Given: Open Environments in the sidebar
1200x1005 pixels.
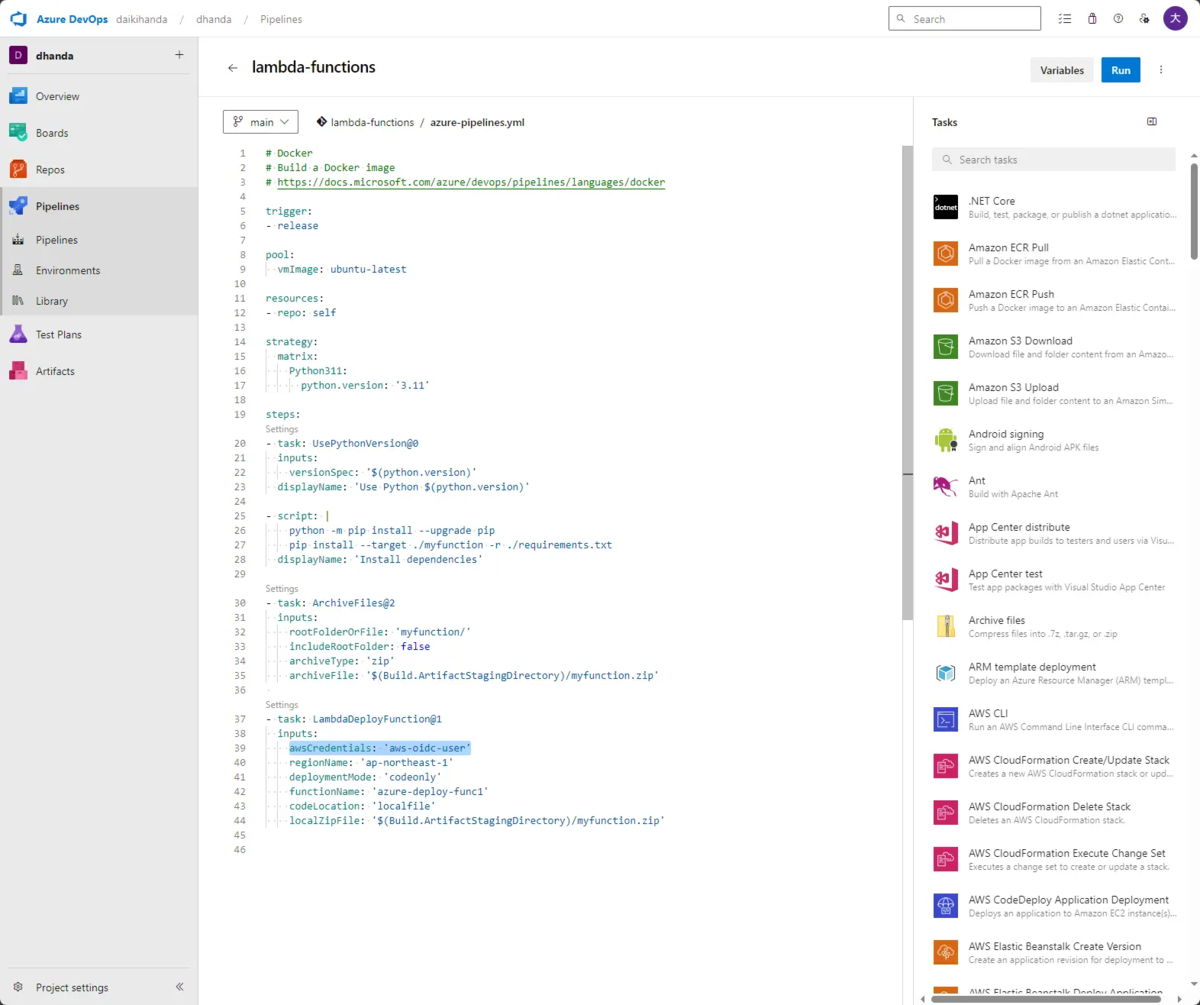Looking at the screenshot, I should pyautogui.click(x=99, y=270).
